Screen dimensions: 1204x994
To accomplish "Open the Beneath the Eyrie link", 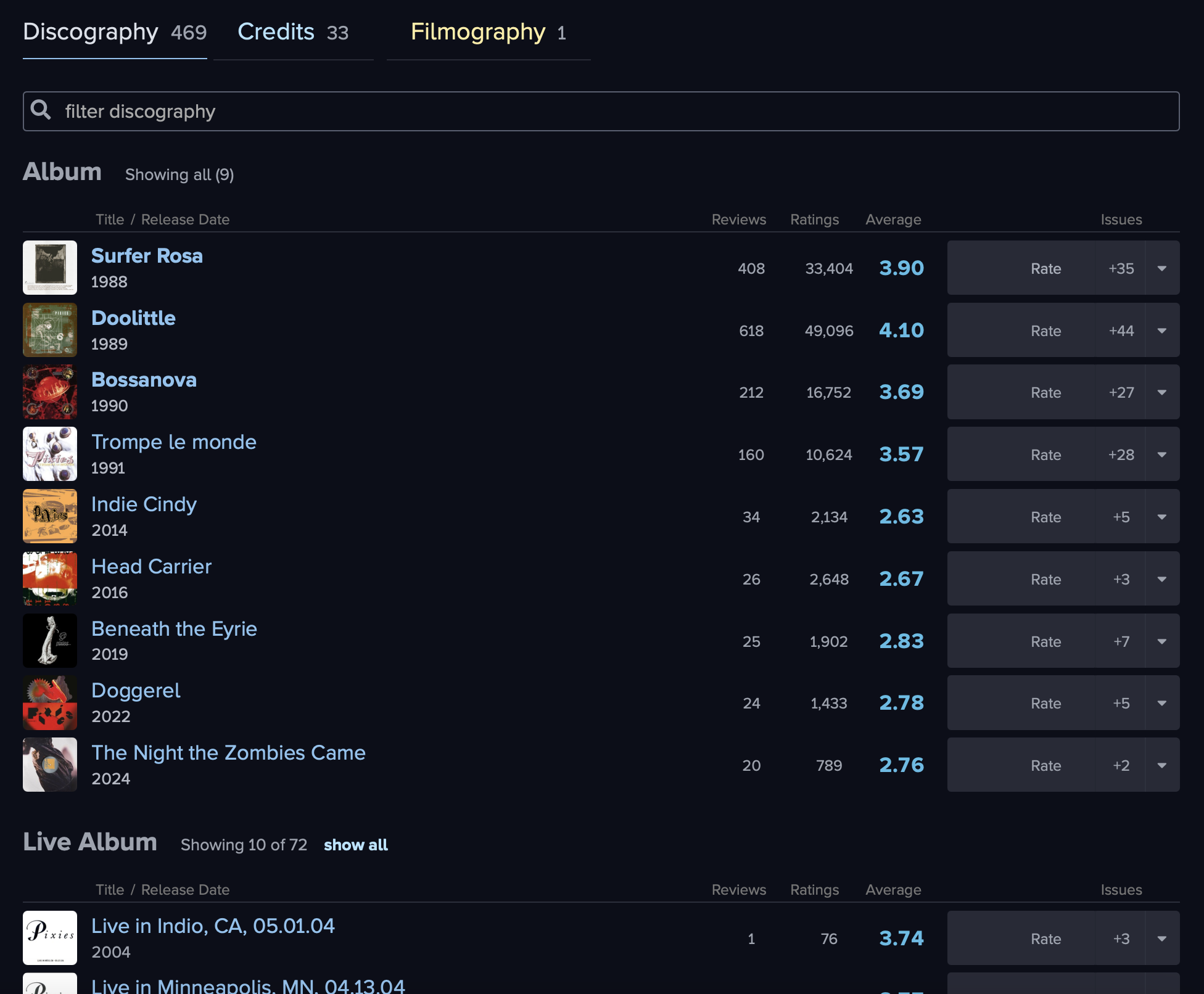I will coord(174,629).
